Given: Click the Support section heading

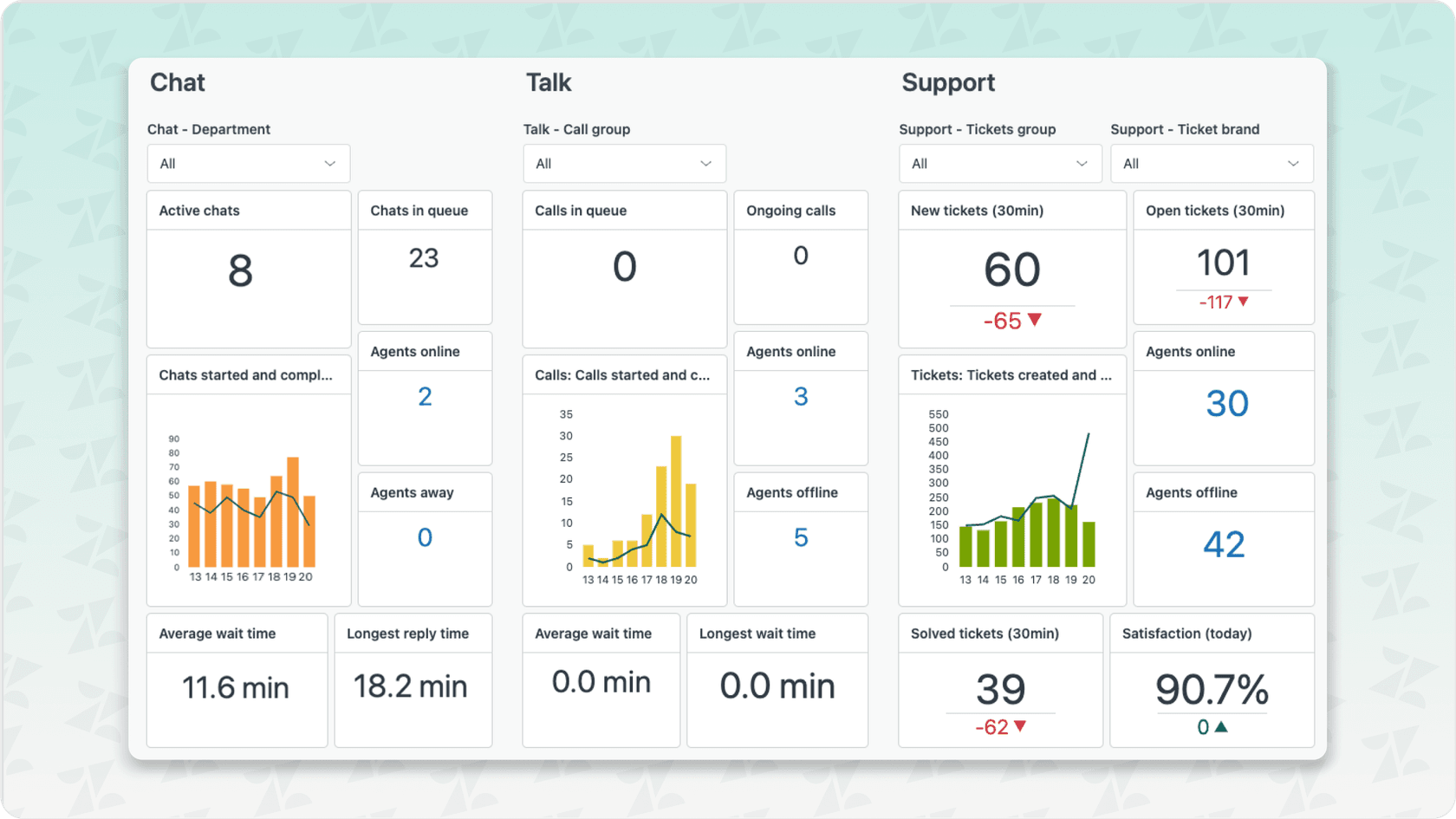Looking at the screenshot, I should tap(948, 82).
